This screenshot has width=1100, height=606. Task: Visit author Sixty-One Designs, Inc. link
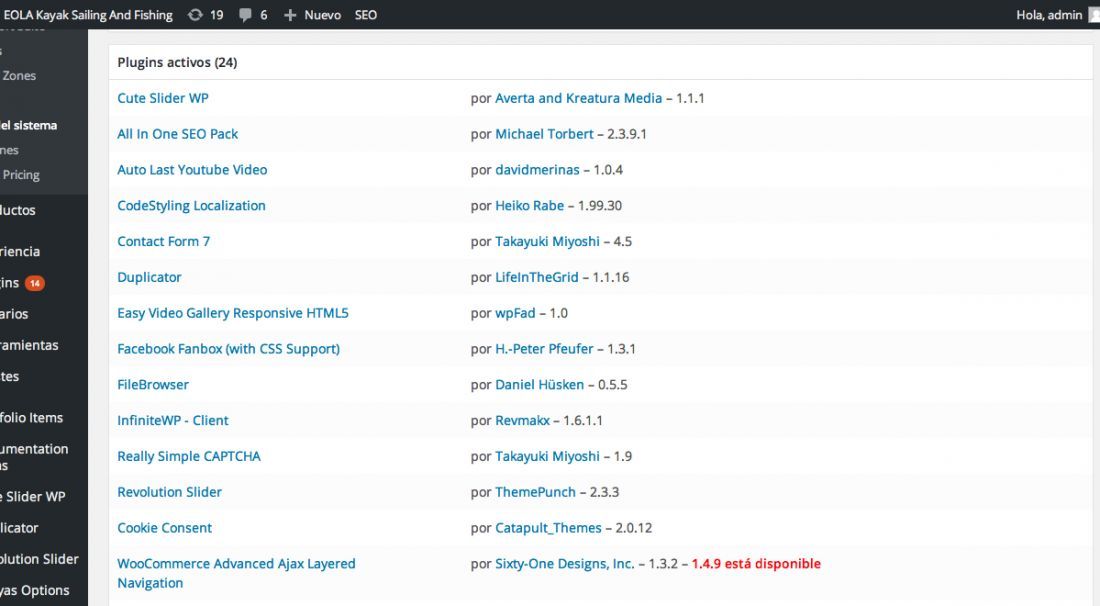coord(565,563)
